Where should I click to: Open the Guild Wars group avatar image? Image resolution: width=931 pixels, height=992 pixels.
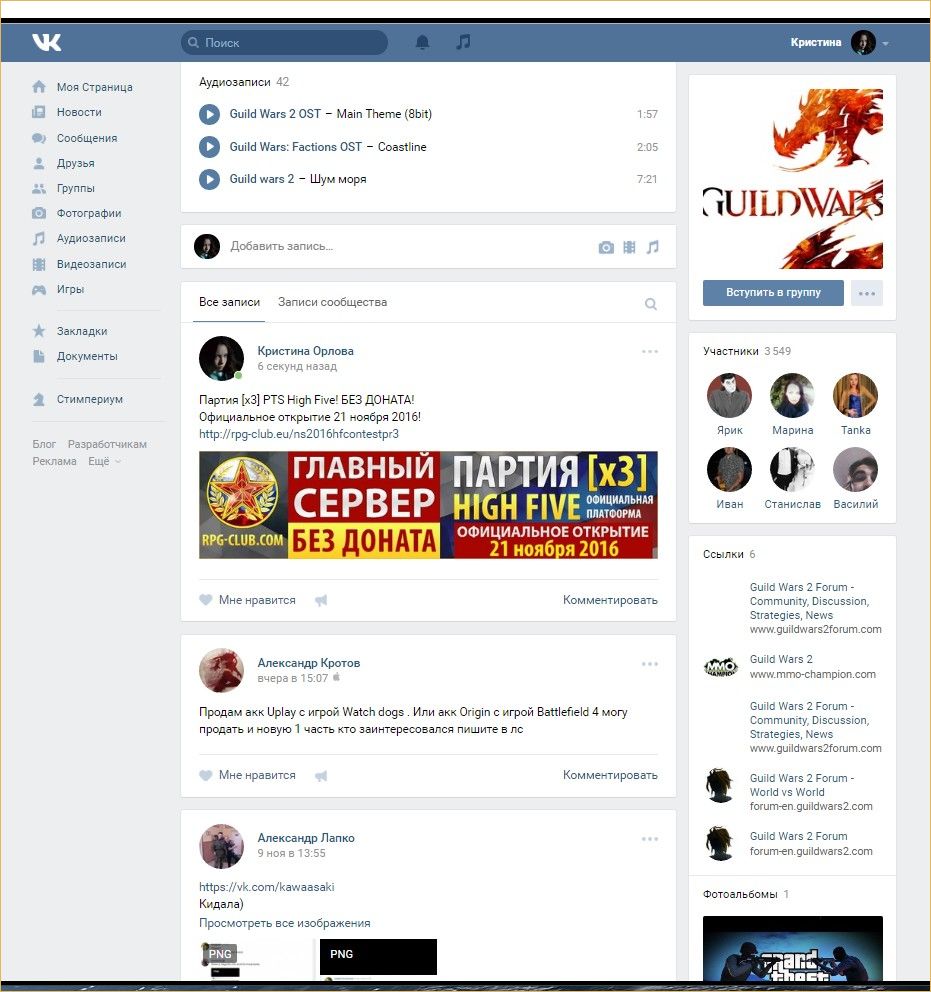click(x=792, y=178)
